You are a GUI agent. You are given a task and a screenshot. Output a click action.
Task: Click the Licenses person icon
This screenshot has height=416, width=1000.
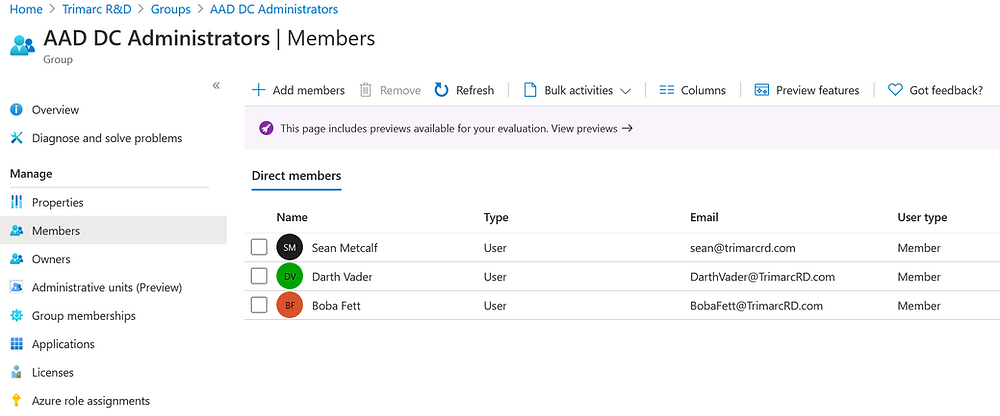17,372
